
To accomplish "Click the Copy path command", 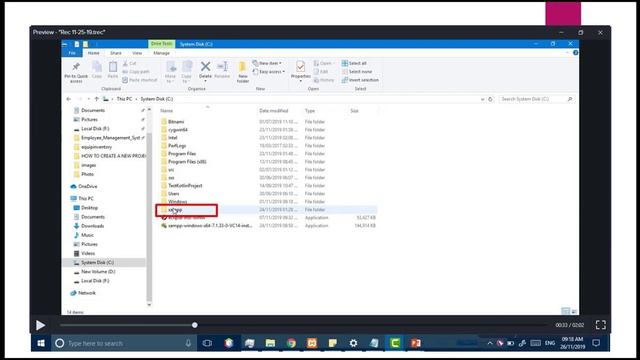I will (x=136, y=71).
